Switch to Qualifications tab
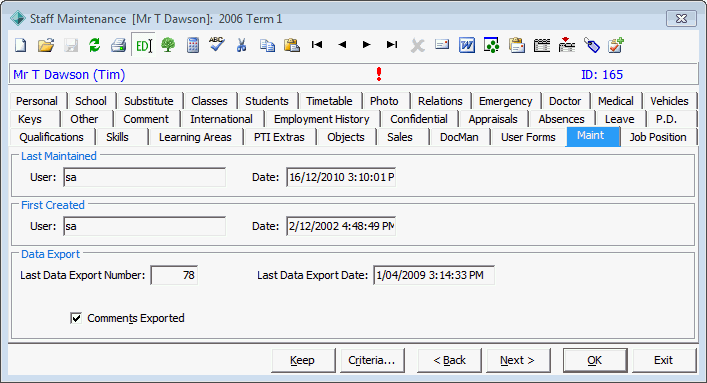The height and width of the screenshot is (383, 707). [x=51, y=137]
